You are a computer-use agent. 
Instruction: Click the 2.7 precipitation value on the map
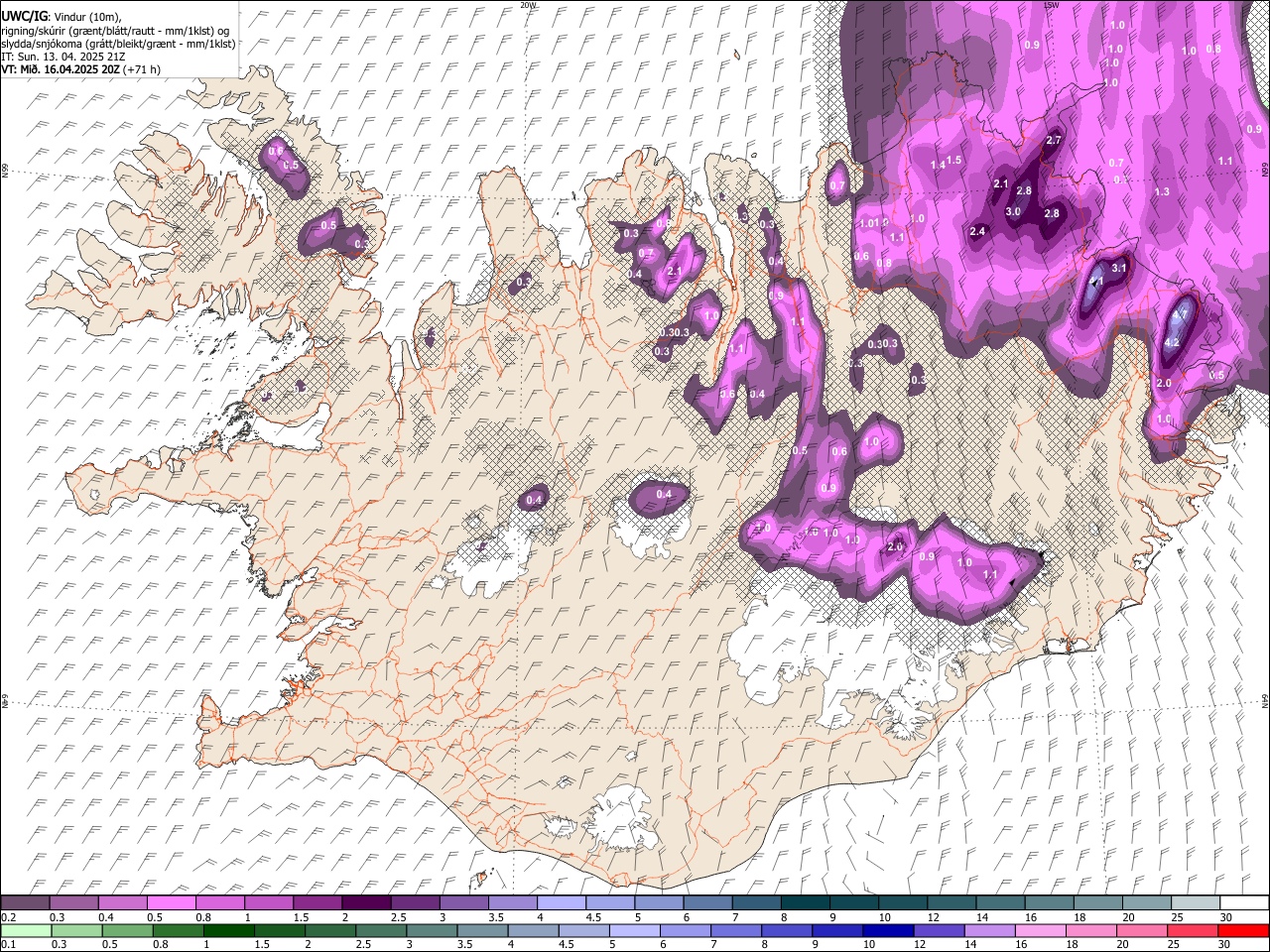pos(1054,141)
